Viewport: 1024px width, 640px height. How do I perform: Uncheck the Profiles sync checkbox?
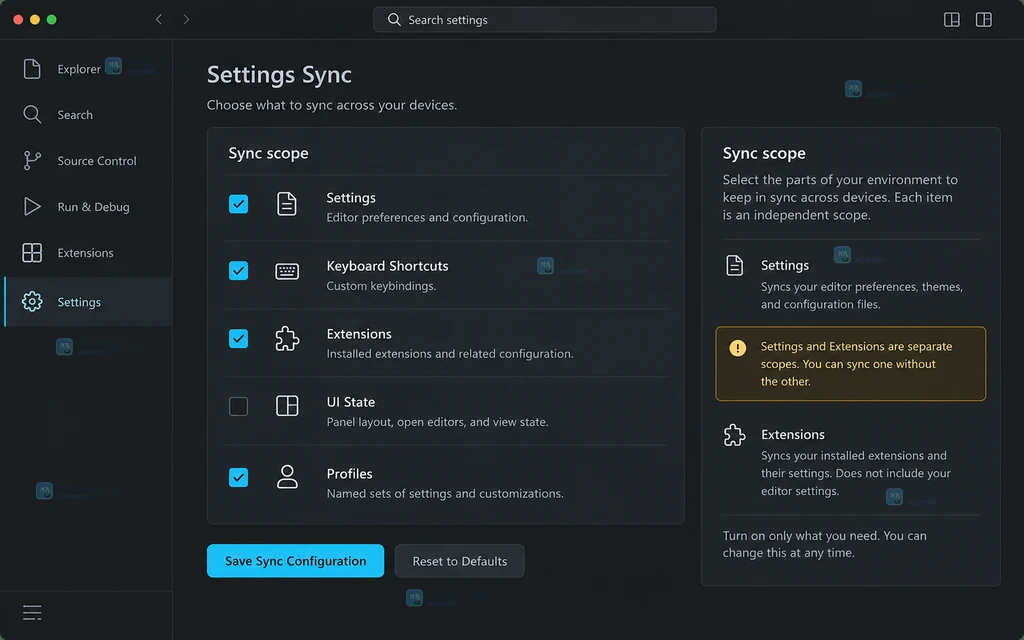tap(238, 477)
